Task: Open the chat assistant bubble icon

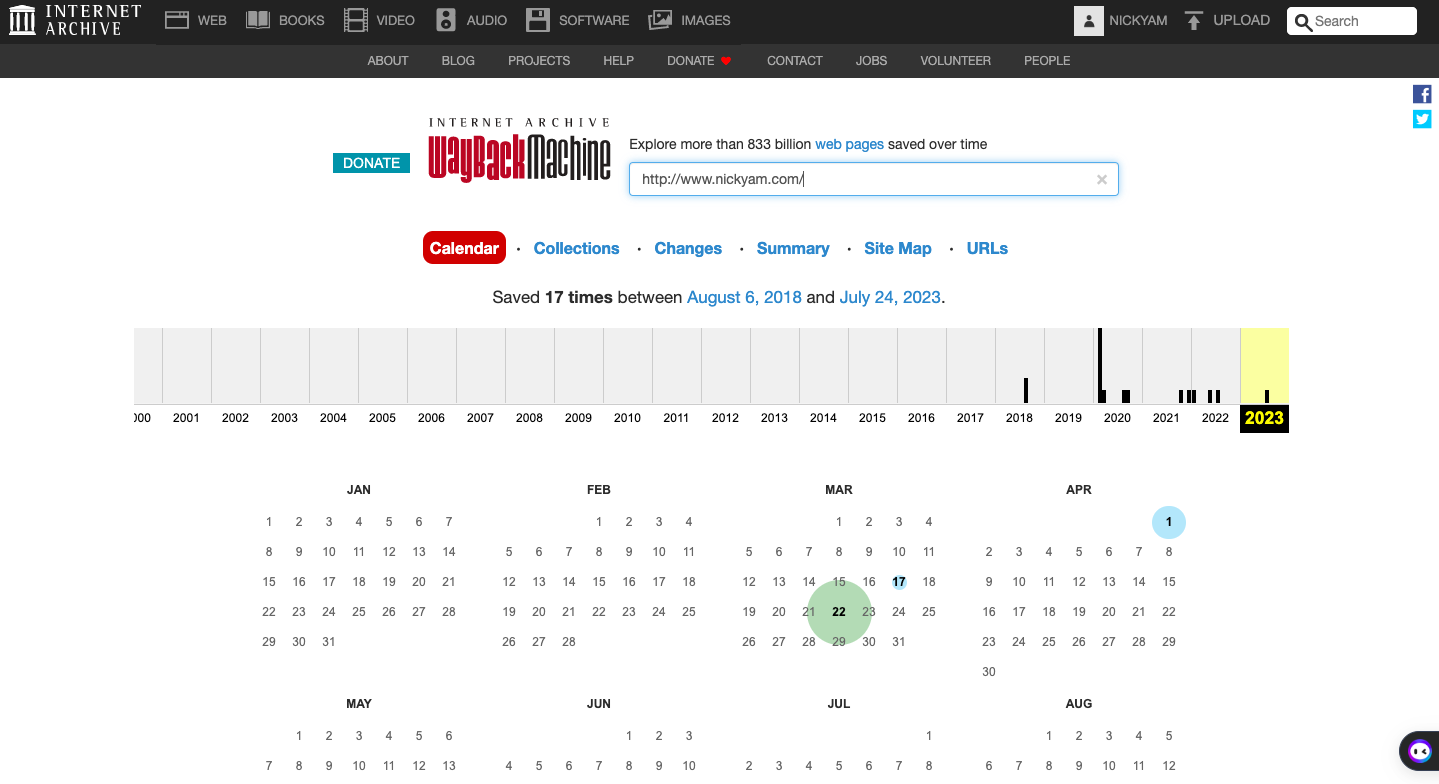Action: (1420, 752)
